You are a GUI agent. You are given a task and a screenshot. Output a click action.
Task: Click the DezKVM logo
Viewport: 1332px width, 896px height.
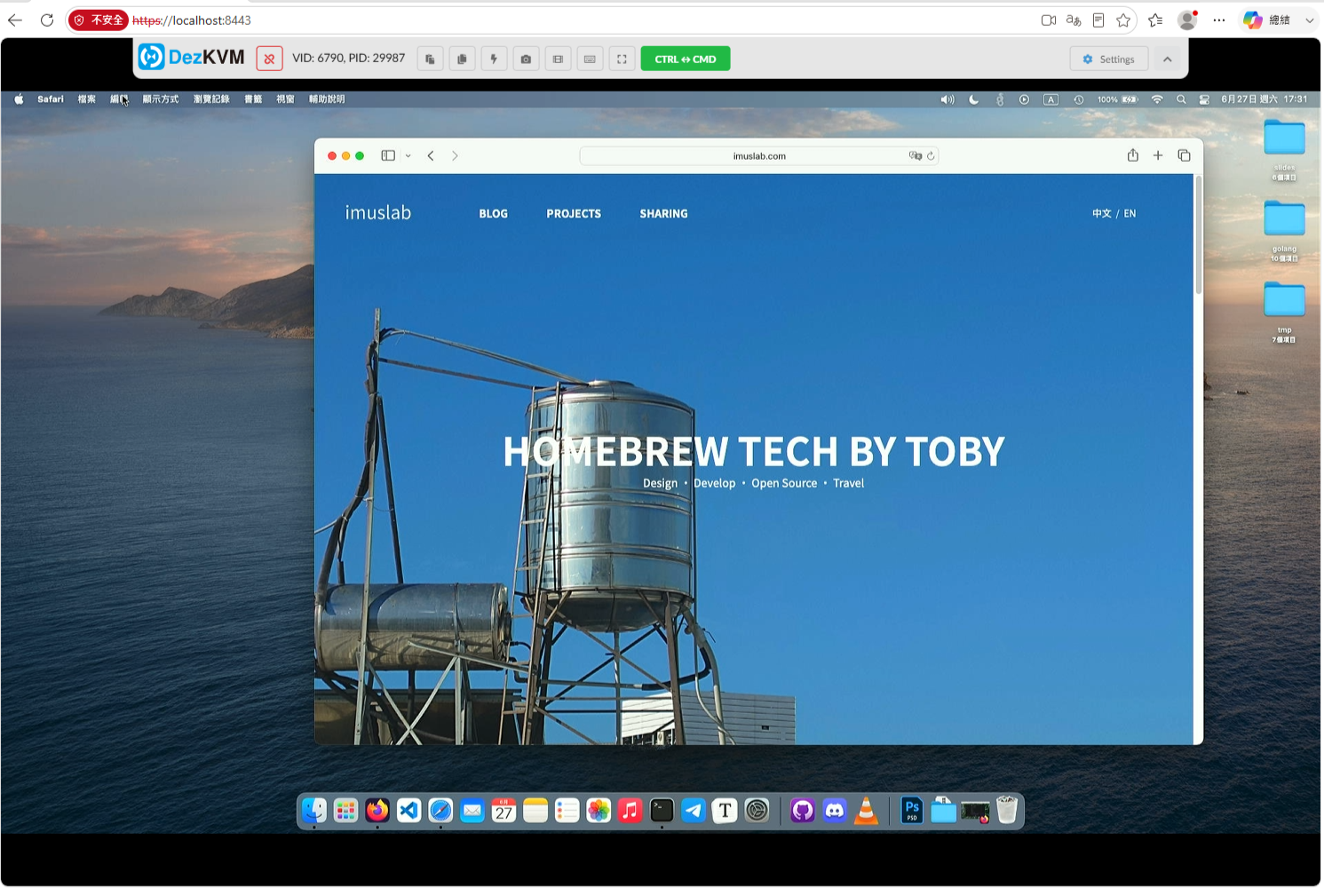[192, 57]
